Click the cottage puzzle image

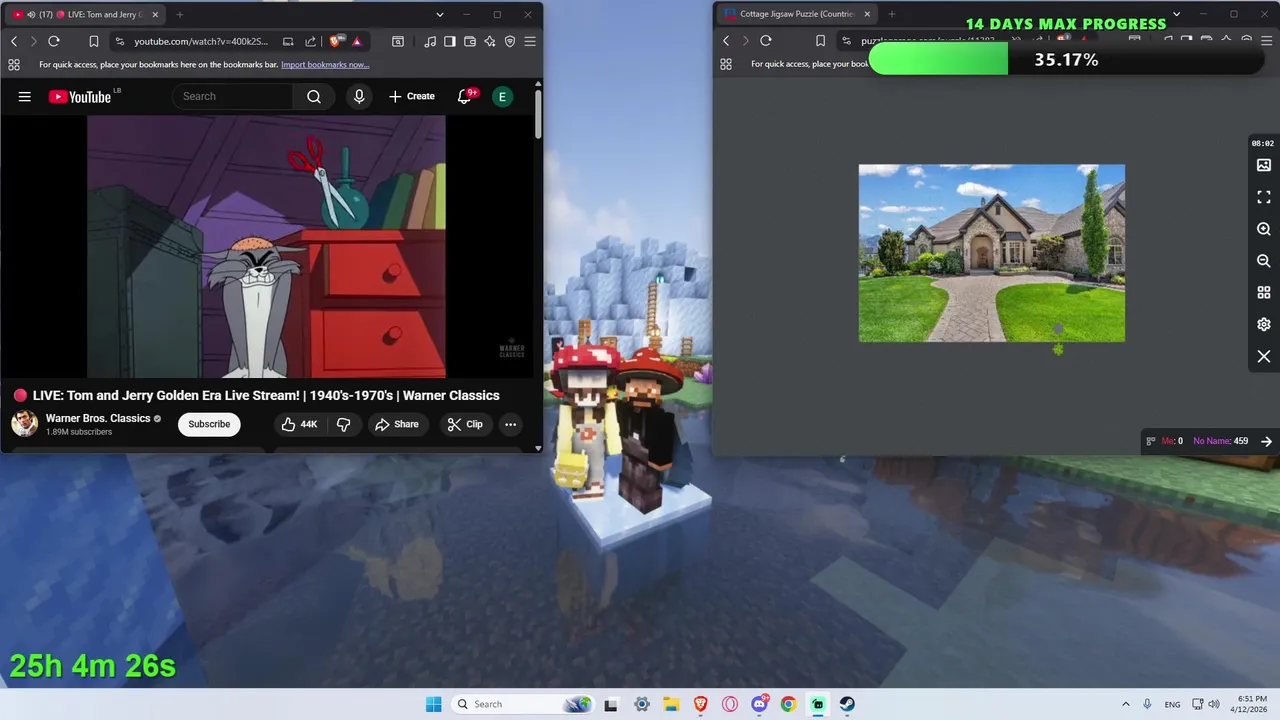click(x=992, y=253)
